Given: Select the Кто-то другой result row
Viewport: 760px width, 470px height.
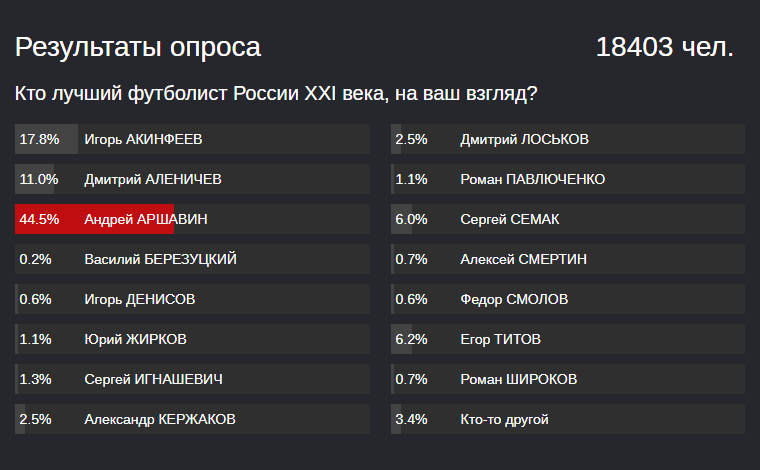Looking at the screenshot, I should (568, 419).
